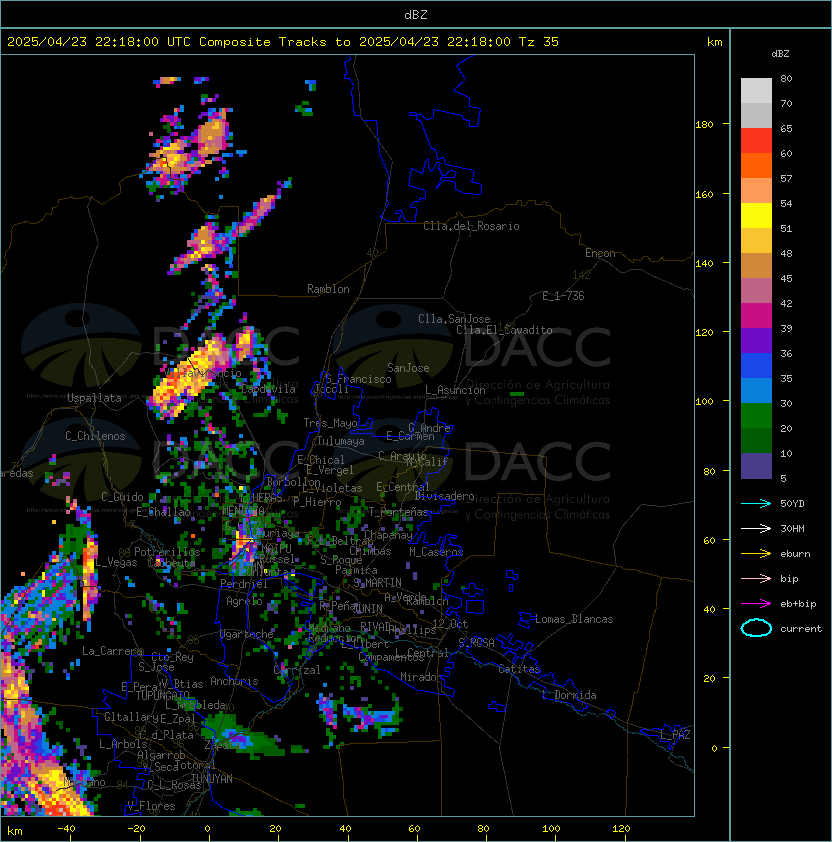Click the cyan 'current' ellipse legend symbol
Image resolution: width=832 pixels, height=842 pixels.
click(756, 628)
